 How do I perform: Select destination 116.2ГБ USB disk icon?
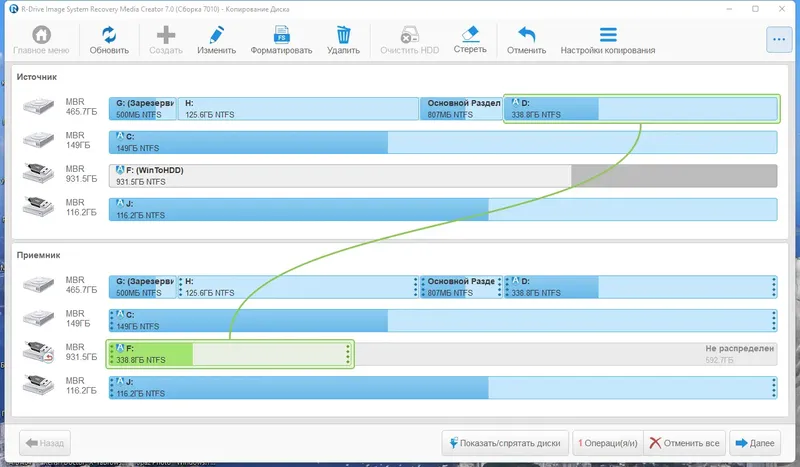tap(38, 386)
